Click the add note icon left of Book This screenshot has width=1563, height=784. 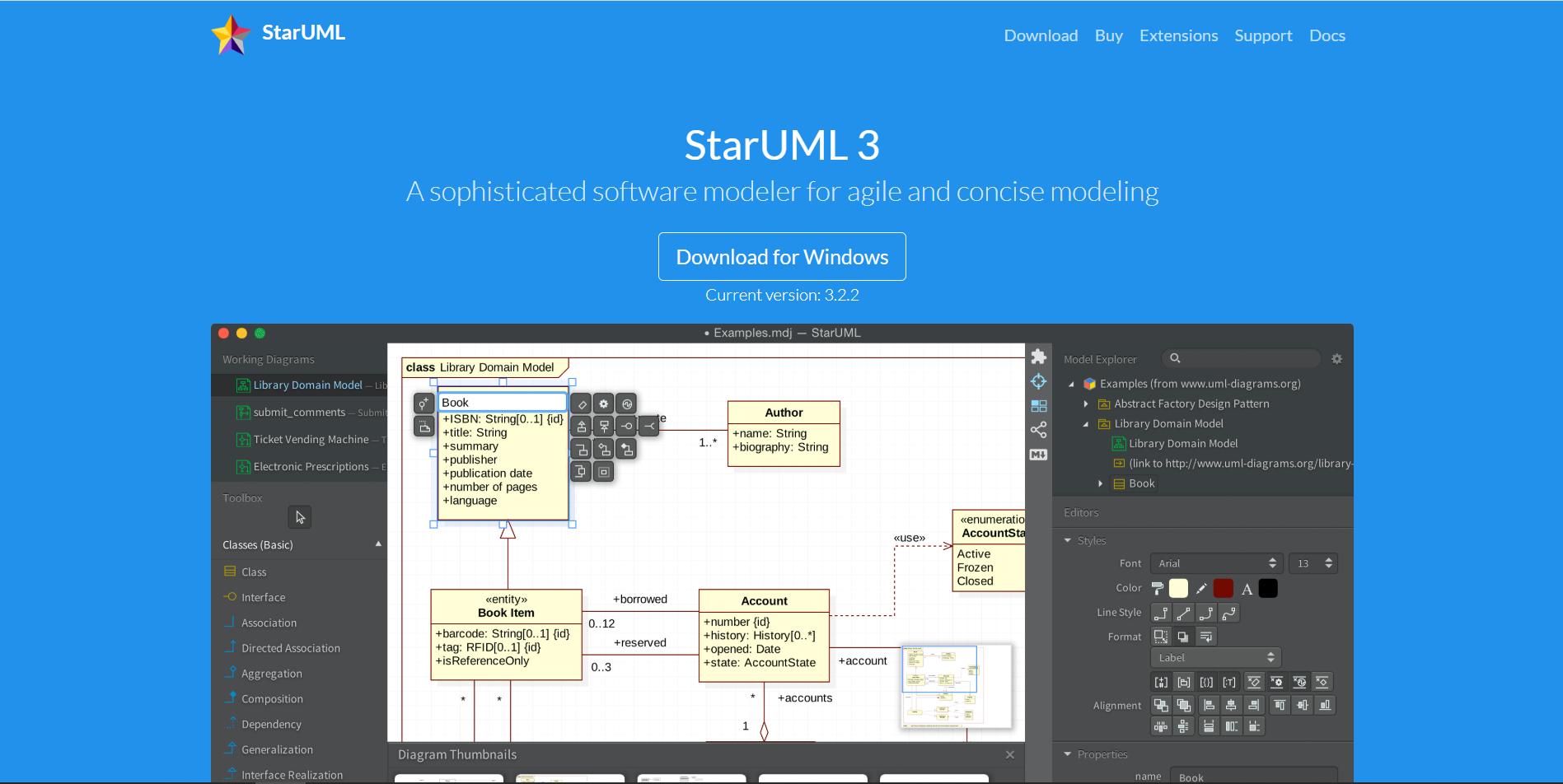424,426
